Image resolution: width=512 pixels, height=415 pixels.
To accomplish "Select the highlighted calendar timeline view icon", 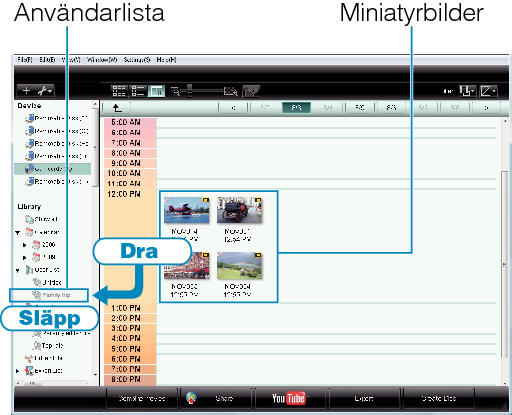I will pos(156,91).
